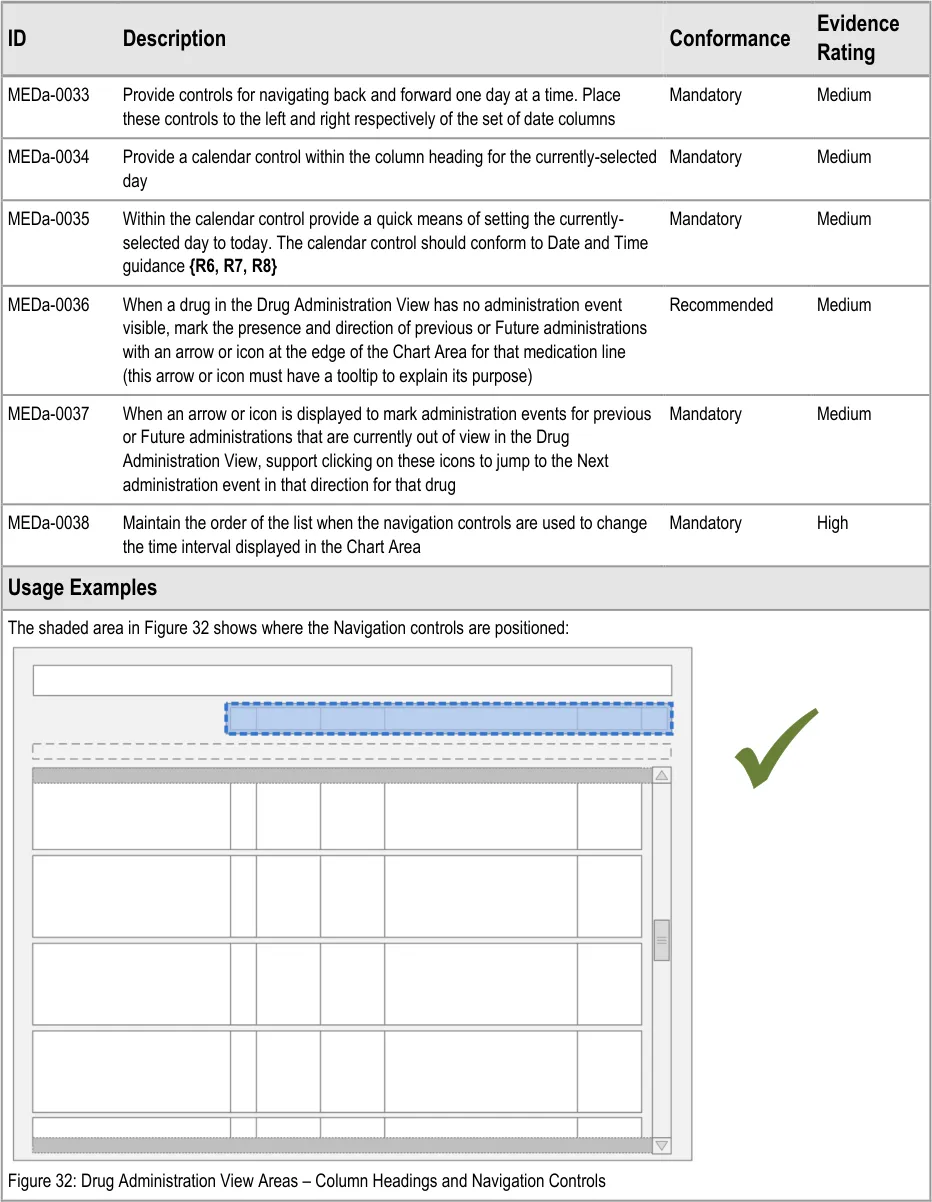
Task: Click the scroll down arrow in the figure
Action: [x=661, y=1146]
